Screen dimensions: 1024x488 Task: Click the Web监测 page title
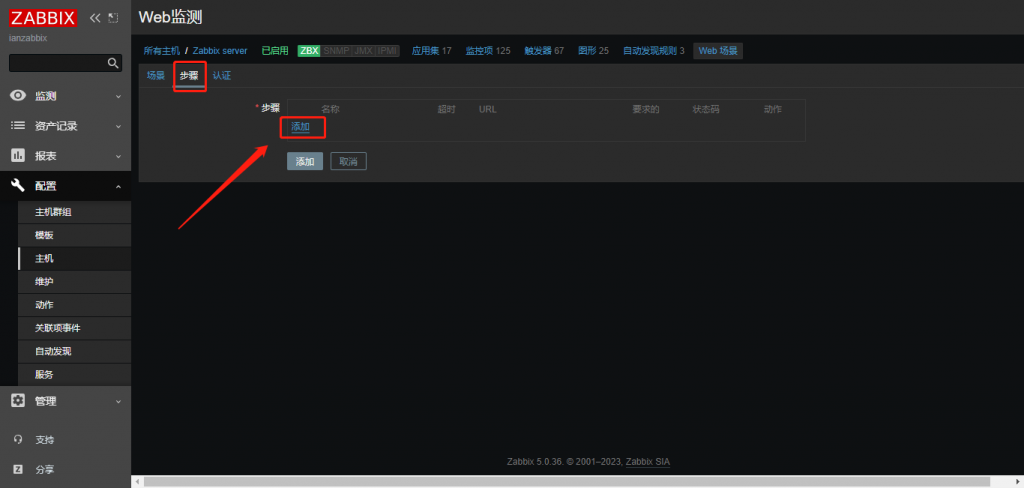(170, 18)
